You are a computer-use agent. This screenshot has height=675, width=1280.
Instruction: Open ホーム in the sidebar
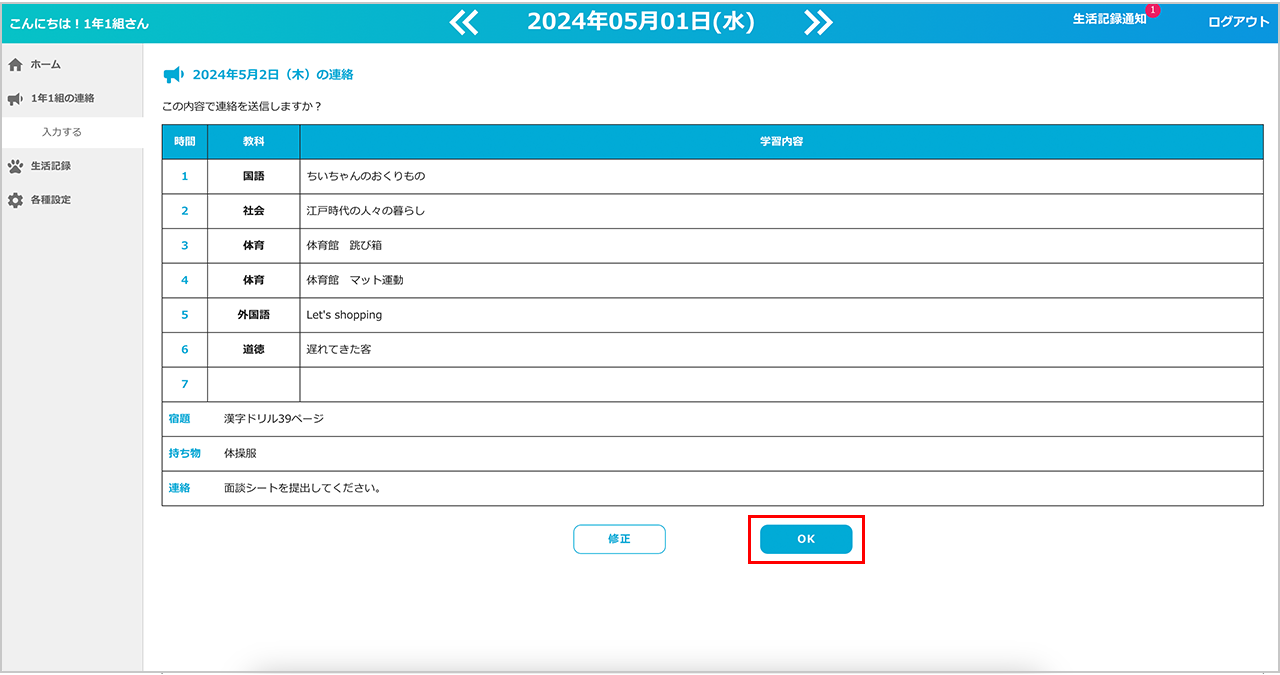click(x=45, y=65)
